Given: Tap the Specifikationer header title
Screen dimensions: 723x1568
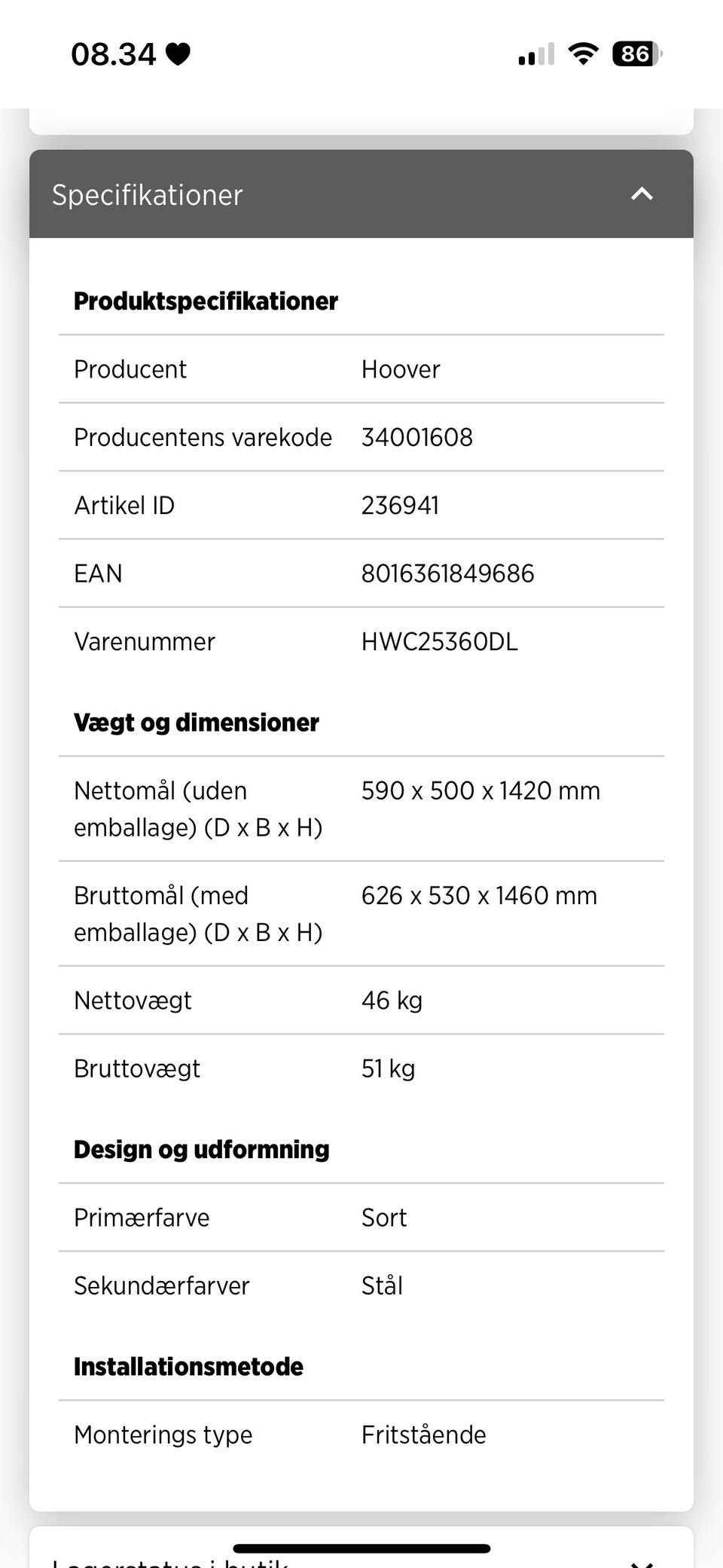Looking at the screenshot, I should tap(147, 195).
